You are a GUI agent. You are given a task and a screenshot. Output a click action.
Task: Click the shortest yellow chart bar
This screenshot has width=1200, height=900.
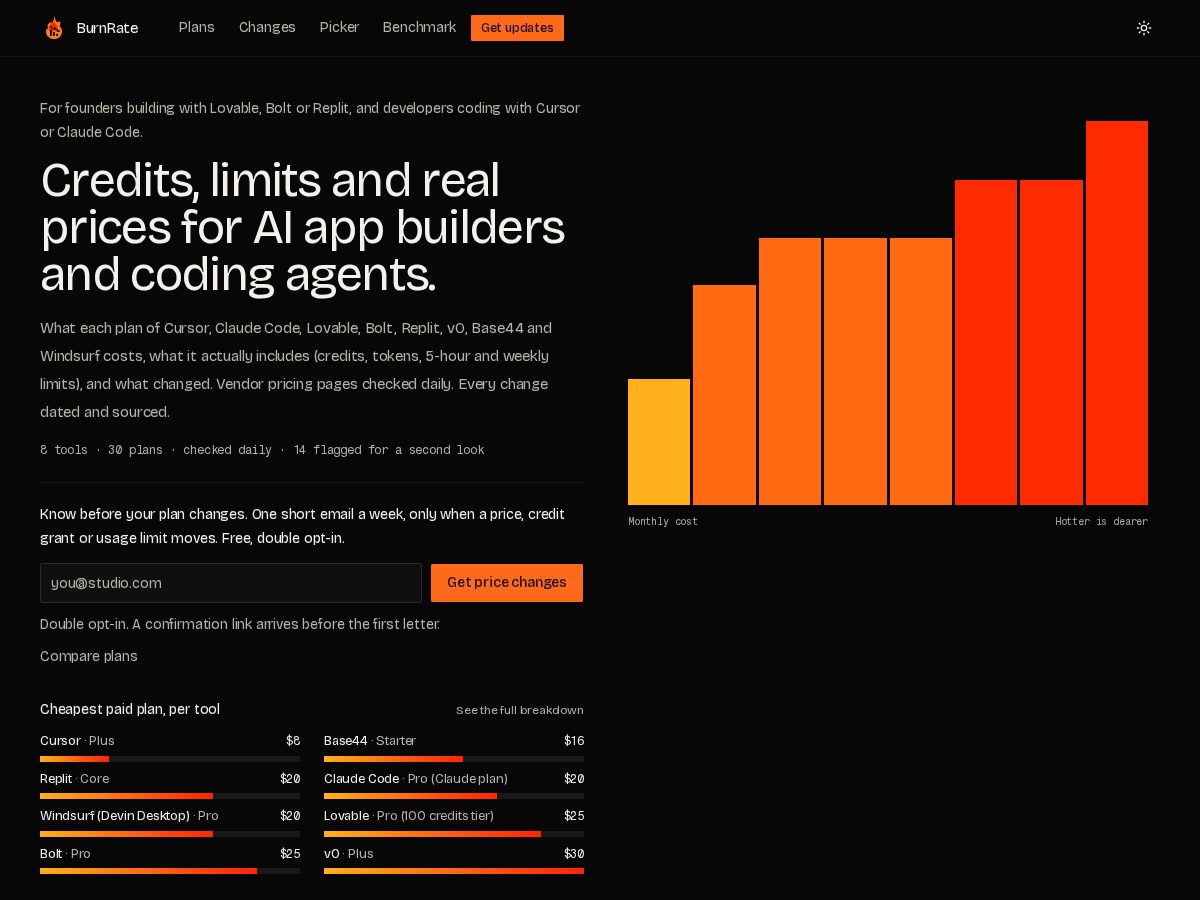click(659, 442)
